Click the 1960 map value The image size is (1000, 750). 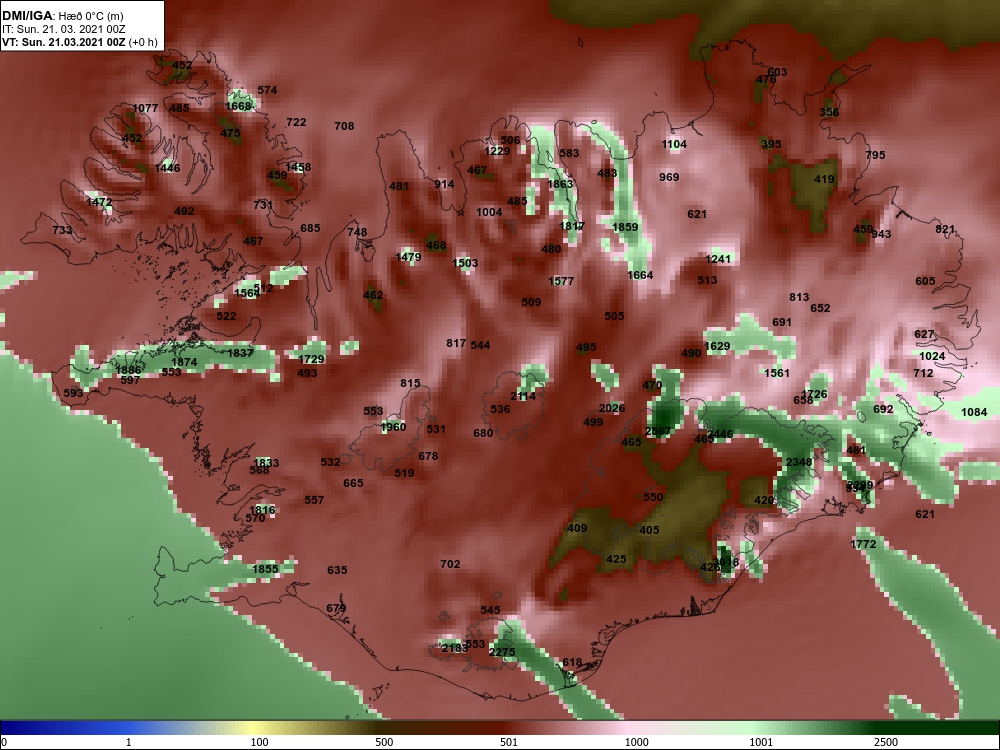[x=393, y=427]
